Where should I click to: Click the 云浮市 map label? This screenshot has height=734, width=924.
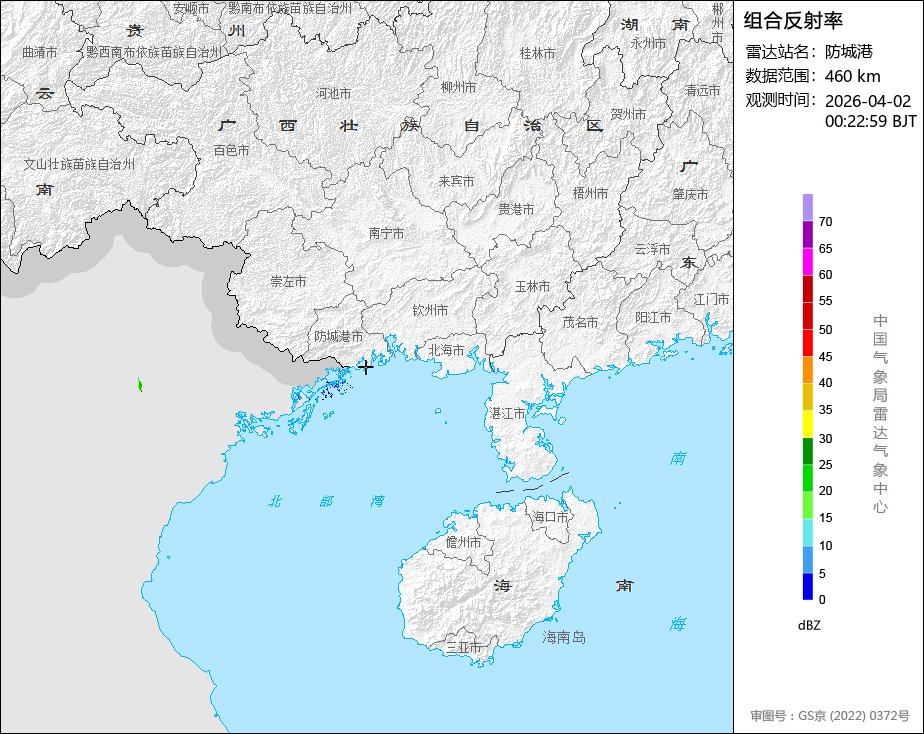point(652,250)
